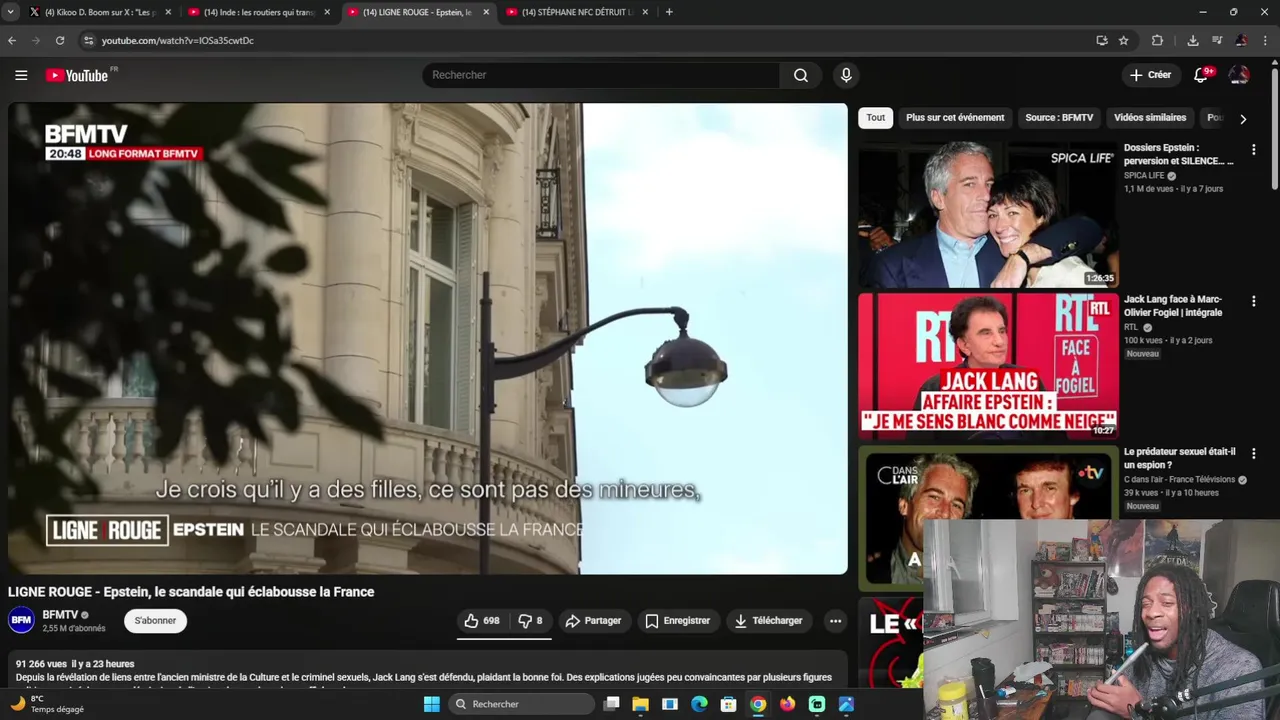
Task: Click the S'abonner button
Action: point(155,621)
